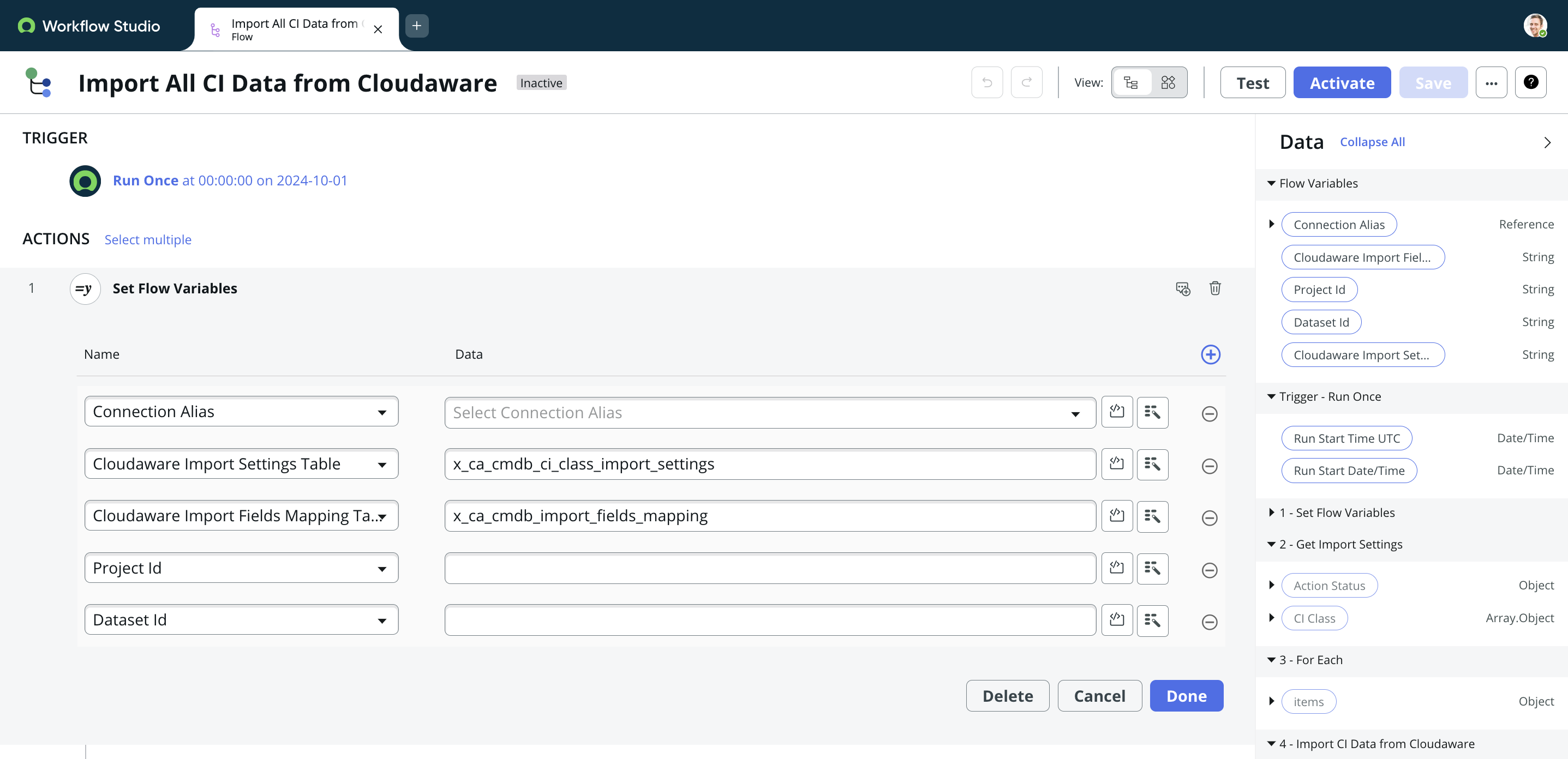Click the Activate button
Viewport: 1568px width, 759px height.
click(x=1342, y=82)
